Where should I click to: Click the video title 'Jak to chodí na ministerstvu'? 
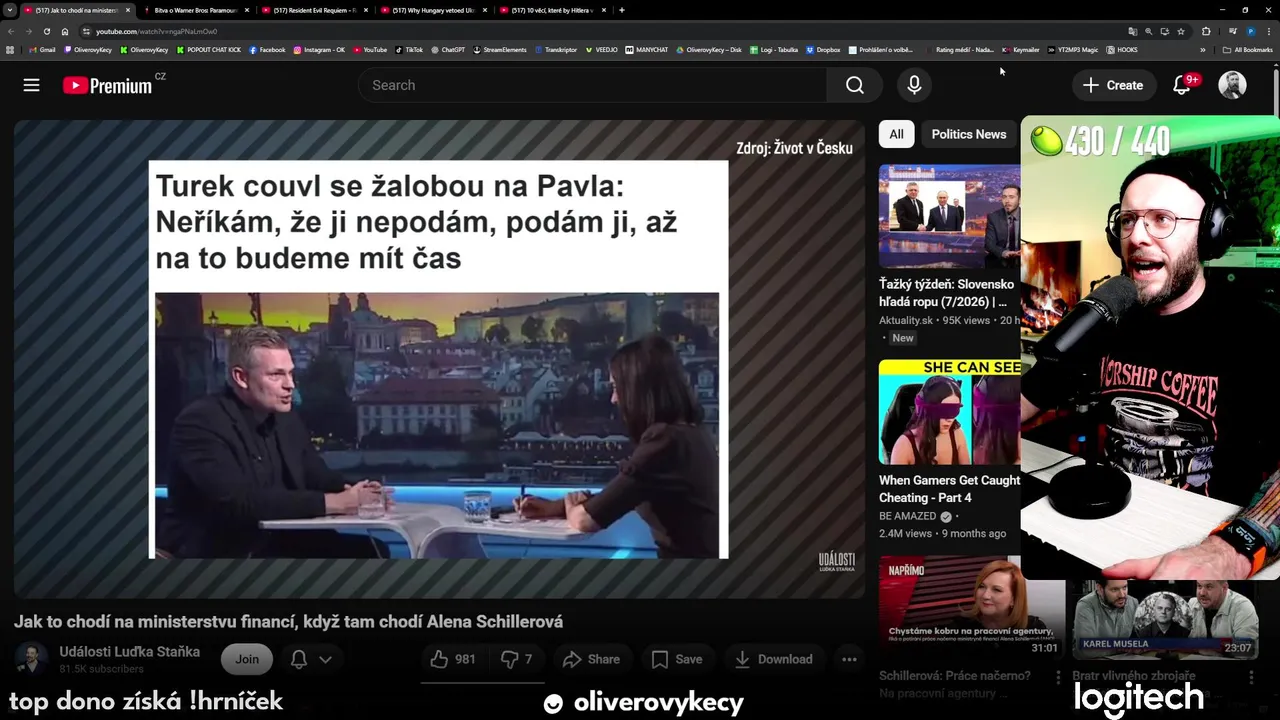point(288,622)
